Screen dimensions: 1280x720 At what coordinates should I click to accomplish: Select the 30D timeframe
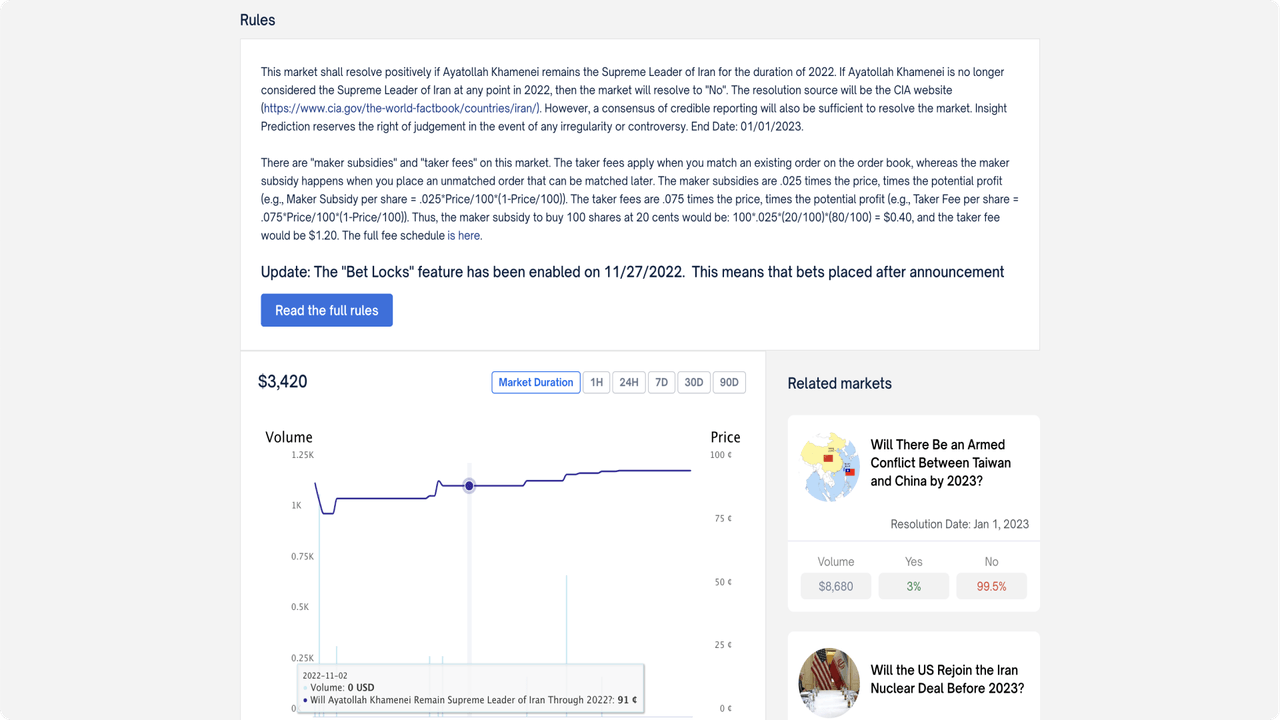point(693,382)
